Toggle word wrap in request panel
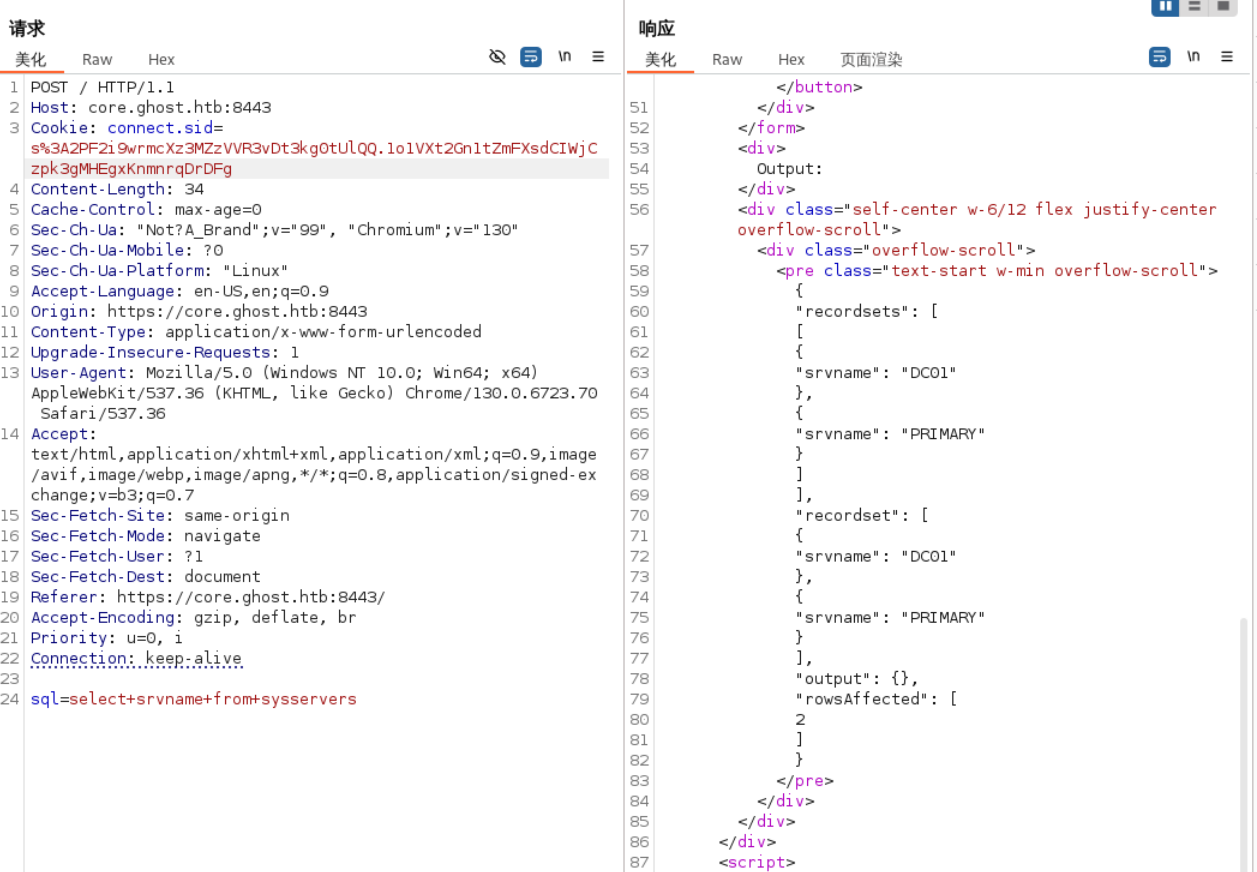 pyautogui.click(x=531, y=57)
